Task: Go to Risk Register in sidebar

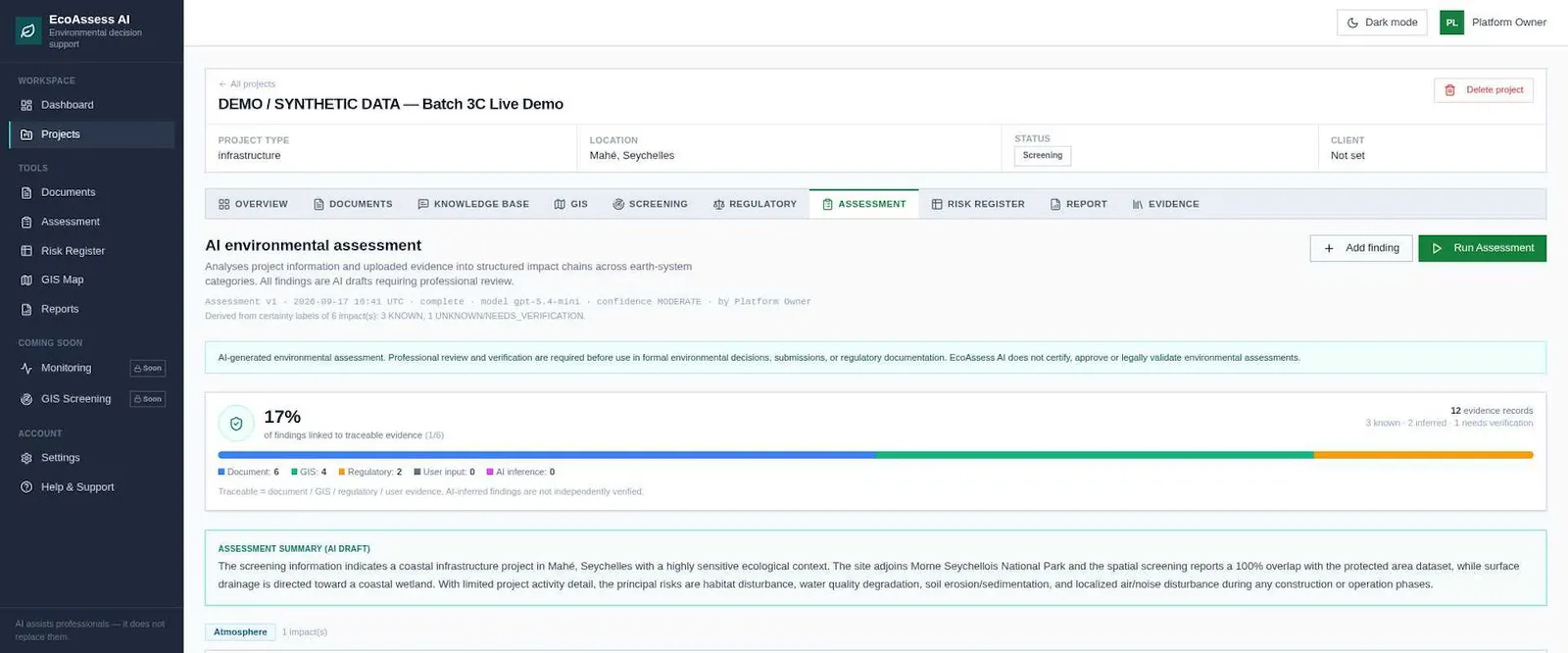Action: (91, 251)
